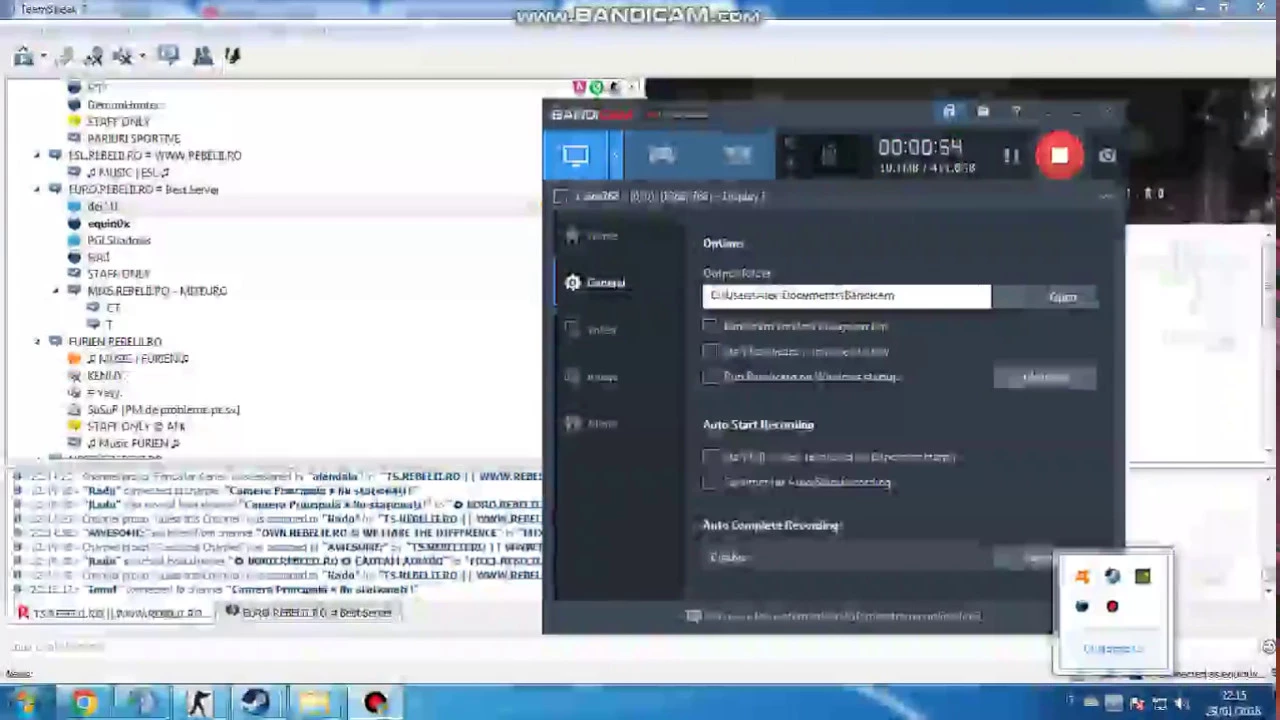Open Chrome from the taskbar
The height and width of the screenshot is (720, 1280).
(x=84, y=703)
